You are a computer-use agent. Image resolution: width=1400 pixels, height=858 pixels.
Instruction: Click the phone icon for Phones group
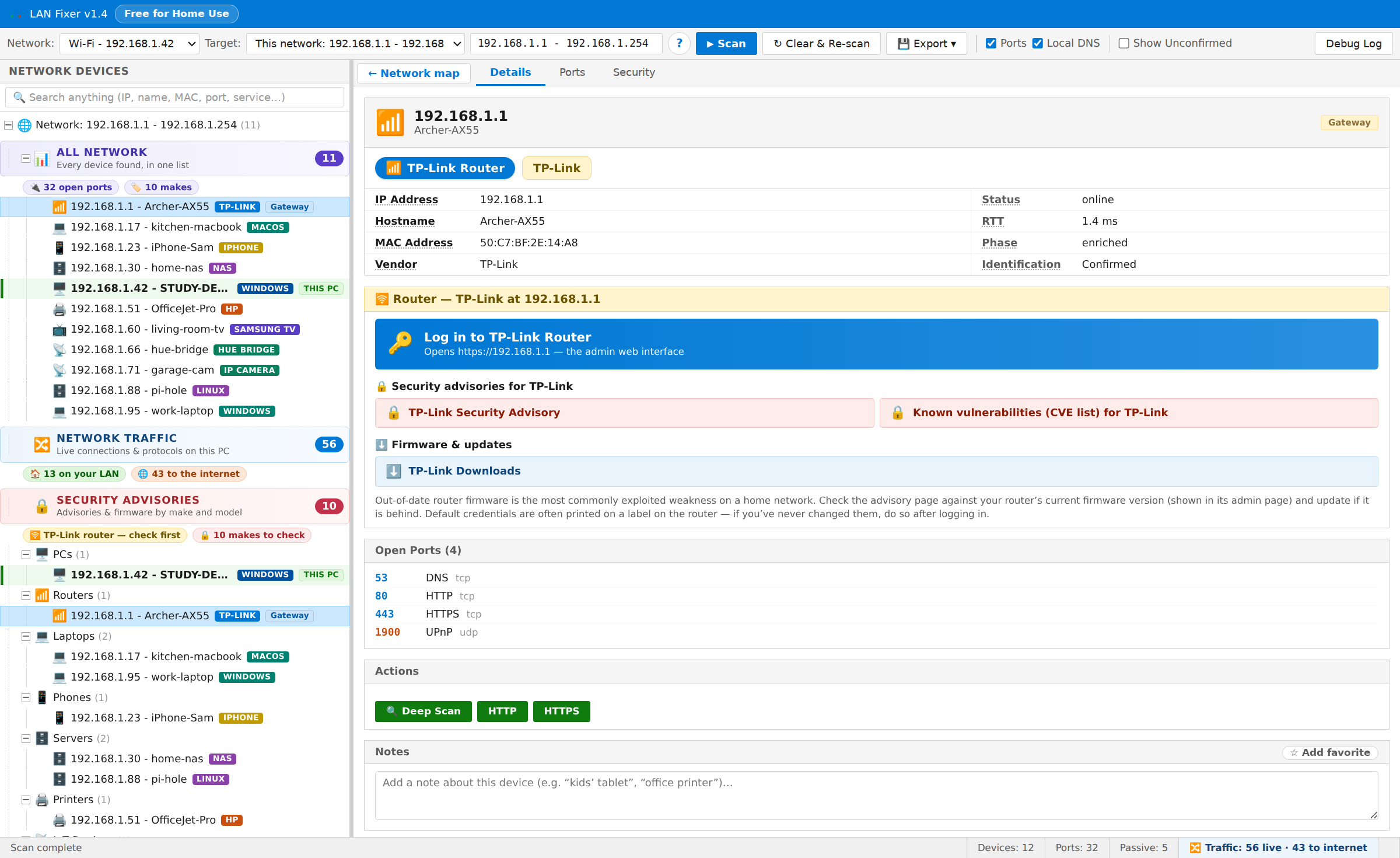[42, 697]
